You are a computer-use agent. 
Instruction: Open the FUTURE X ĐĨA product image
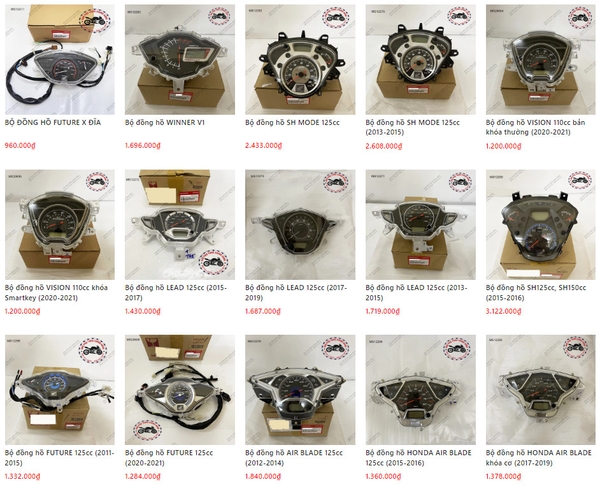coord(60,59)
